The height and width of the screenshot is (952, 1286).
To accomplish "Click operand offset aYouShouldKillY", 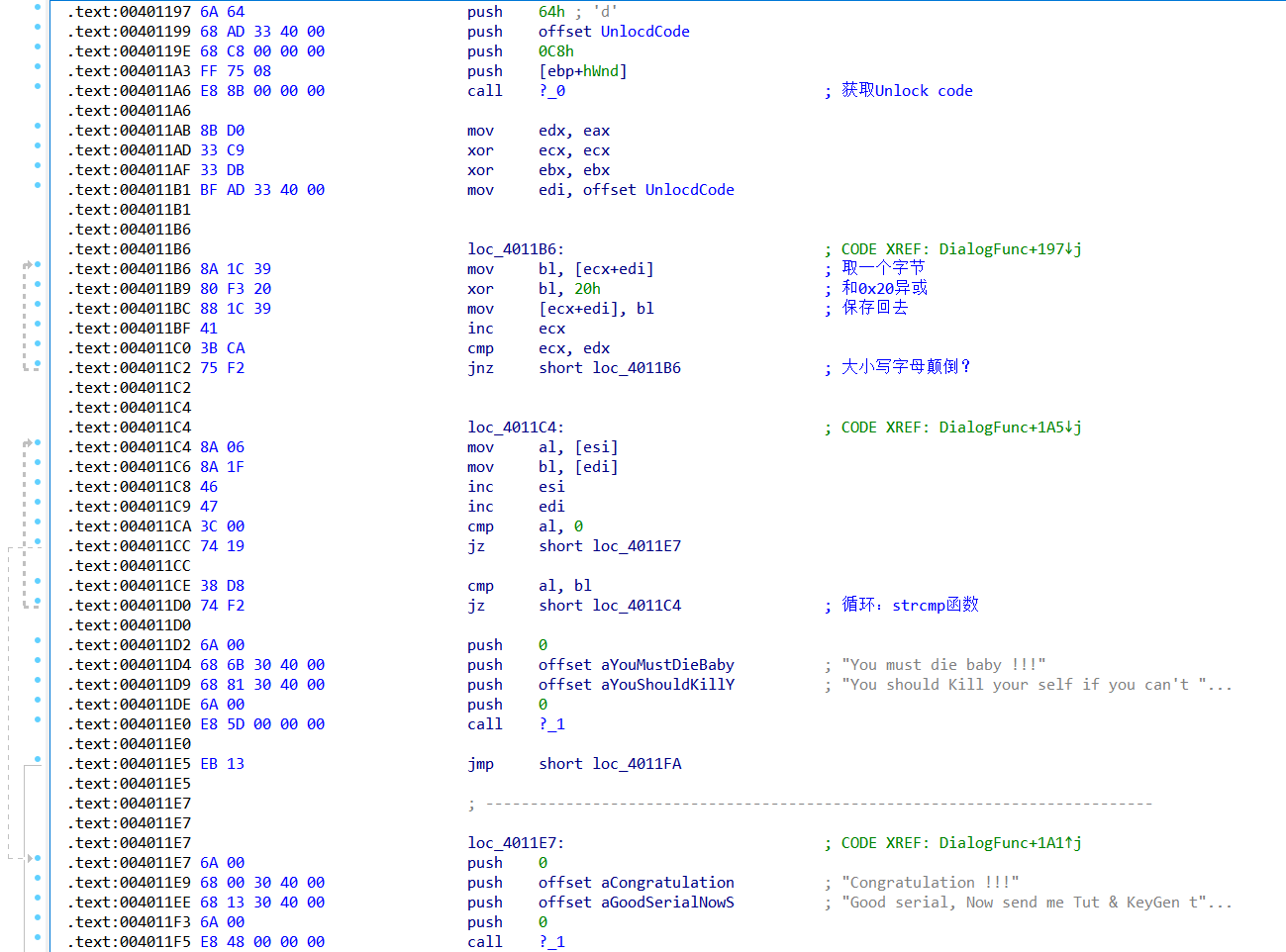I will 637,685.
